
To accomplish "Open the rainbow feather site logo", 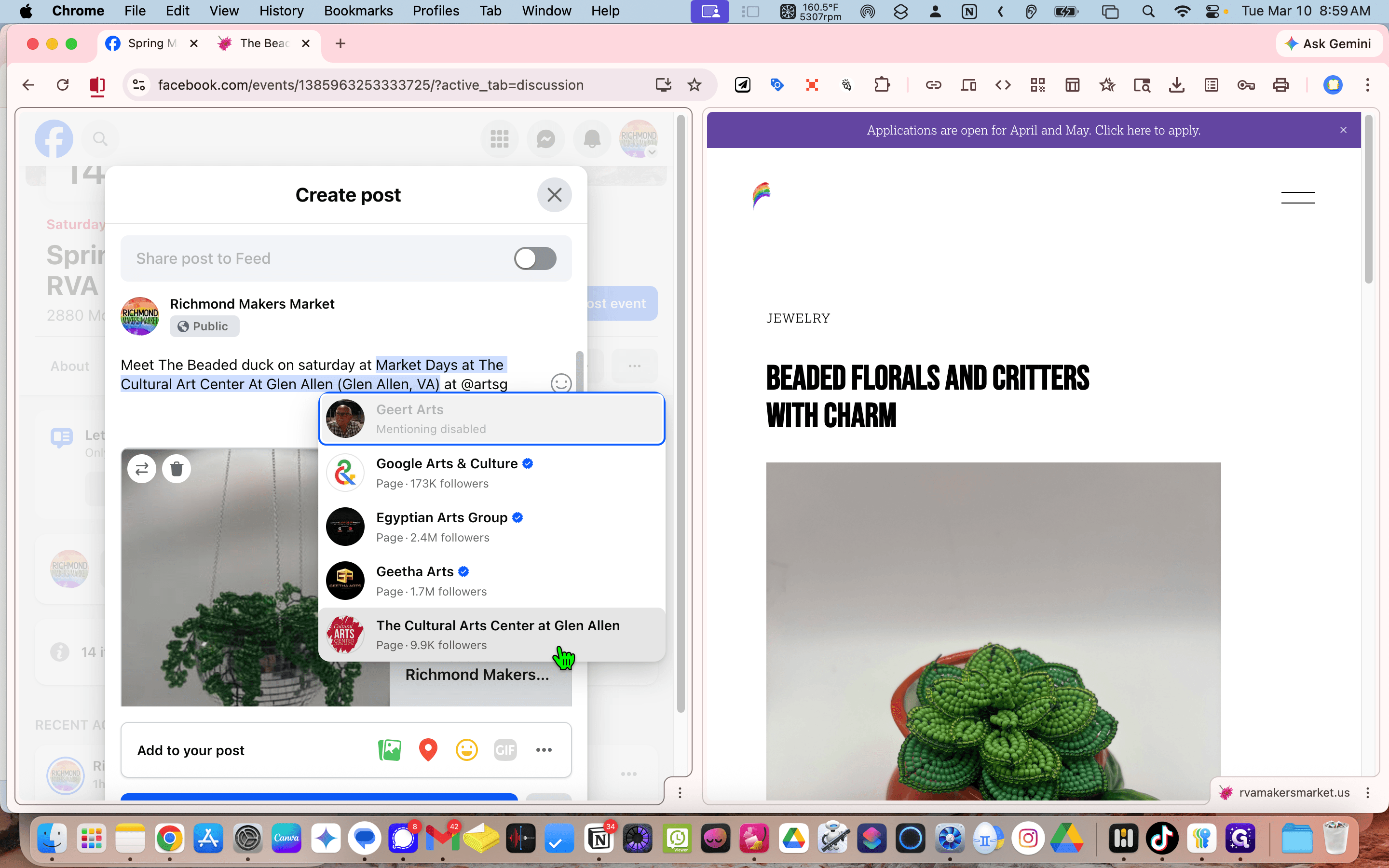I will pyautogui.click(x=761, y=196).
